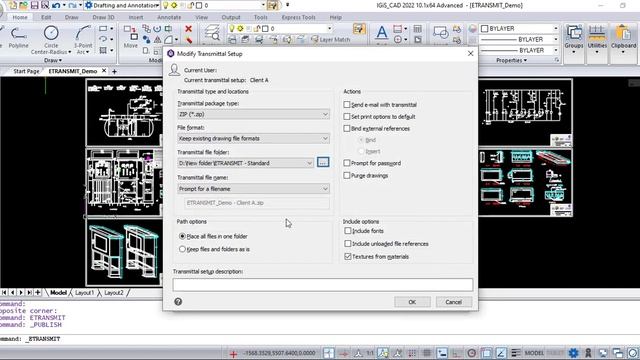The height and width of the screenshot is (360, 640).
Task: Enable Send e-mail with transmittal
Action: click(x=347, y=104)
